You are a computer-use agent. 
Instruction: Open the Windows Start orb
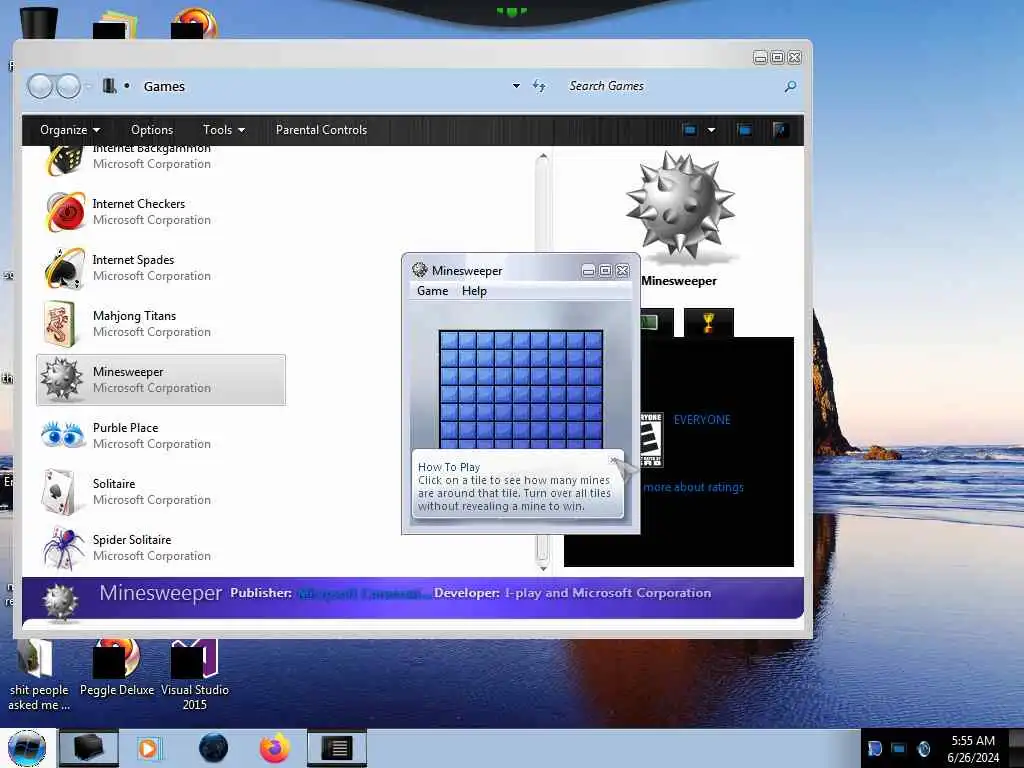coord(27,748)
